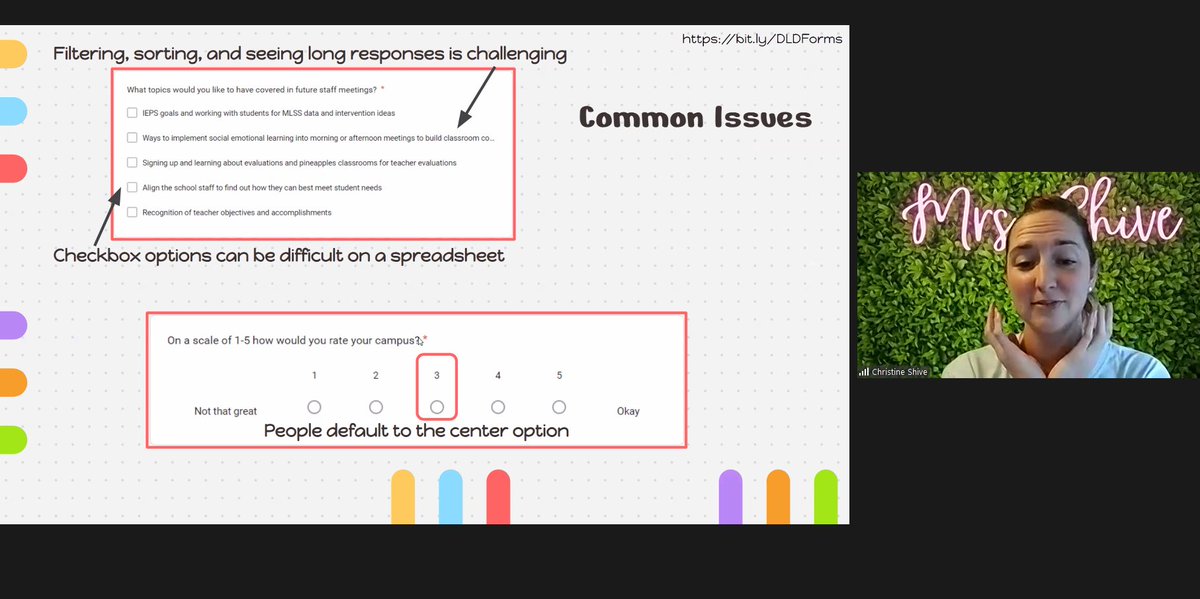Screen dimensions: 1200x599
Task: Select the blue bookmark tab on left edge
Action: 12,111
